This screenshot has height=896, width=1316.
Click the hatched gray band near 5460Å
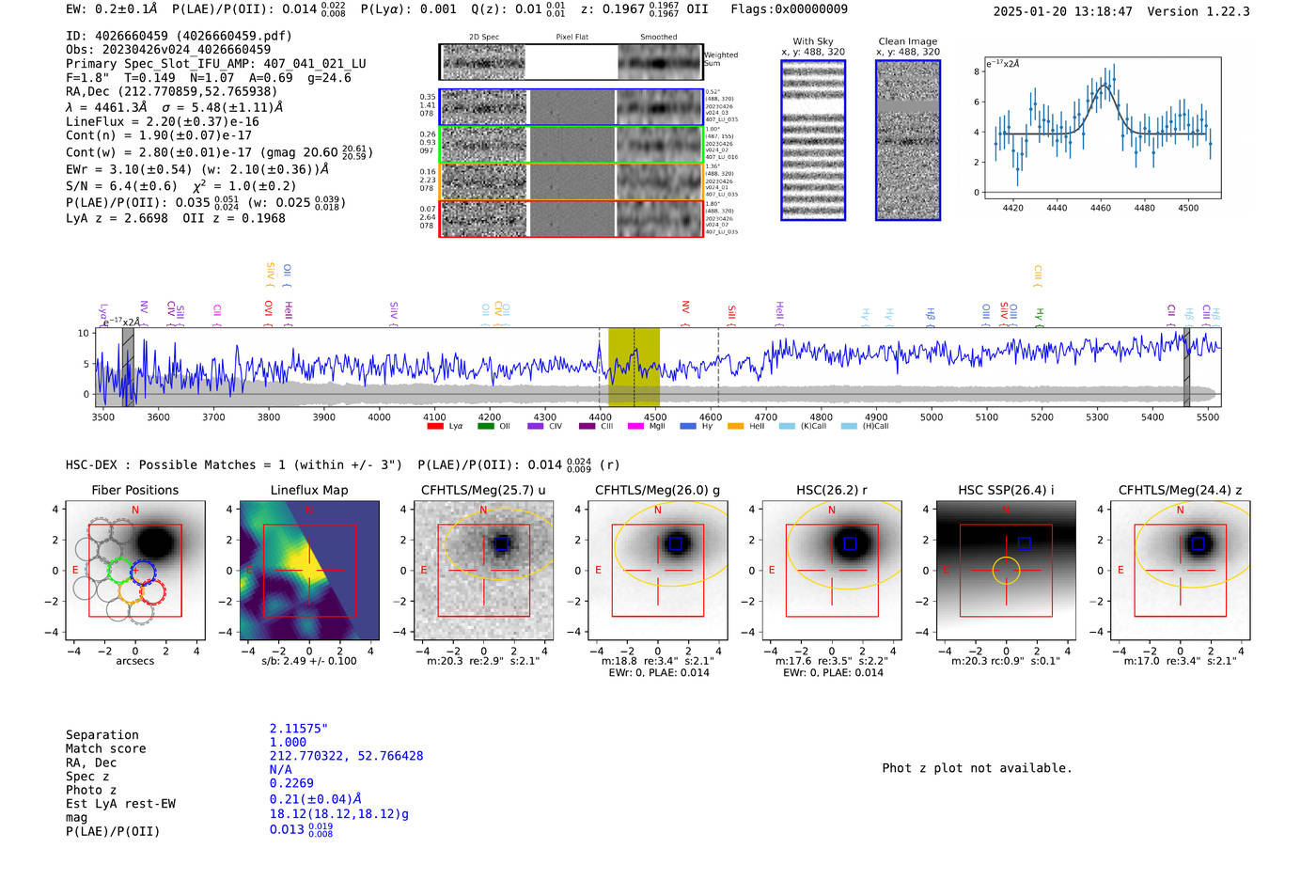(1186, 368)
